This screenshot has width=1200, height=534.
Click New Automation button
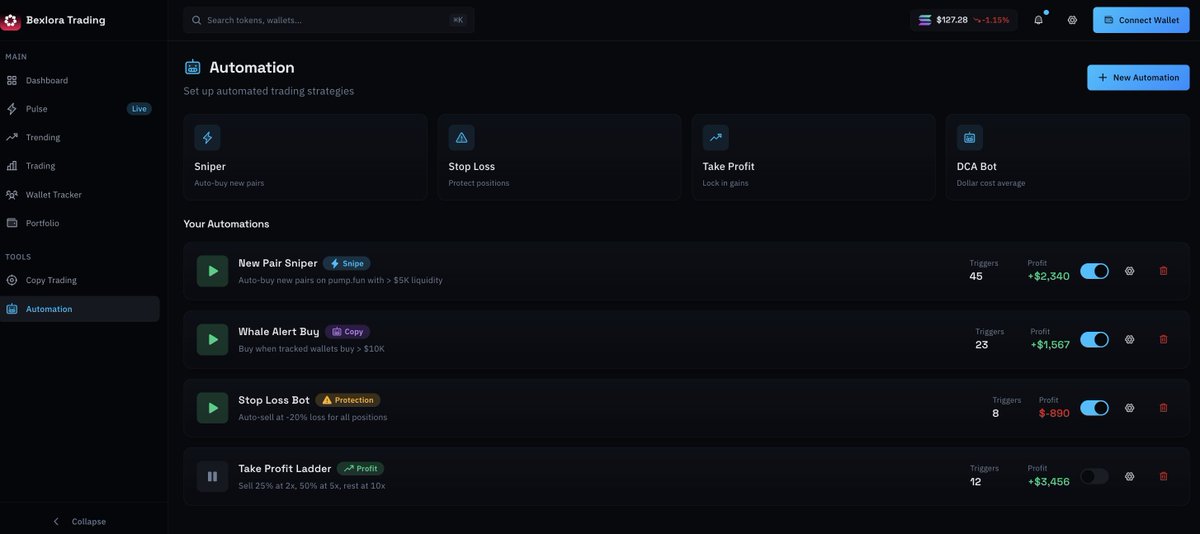pyautogui.click(x=1138, y=77)
